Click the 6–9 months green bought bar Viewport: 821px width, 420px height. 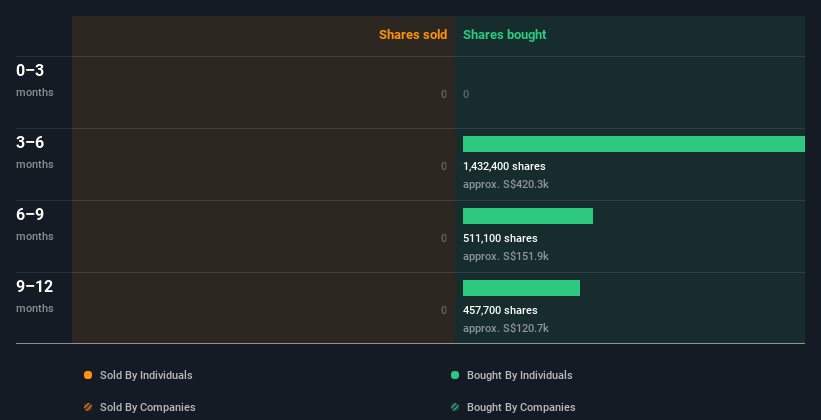528,216
